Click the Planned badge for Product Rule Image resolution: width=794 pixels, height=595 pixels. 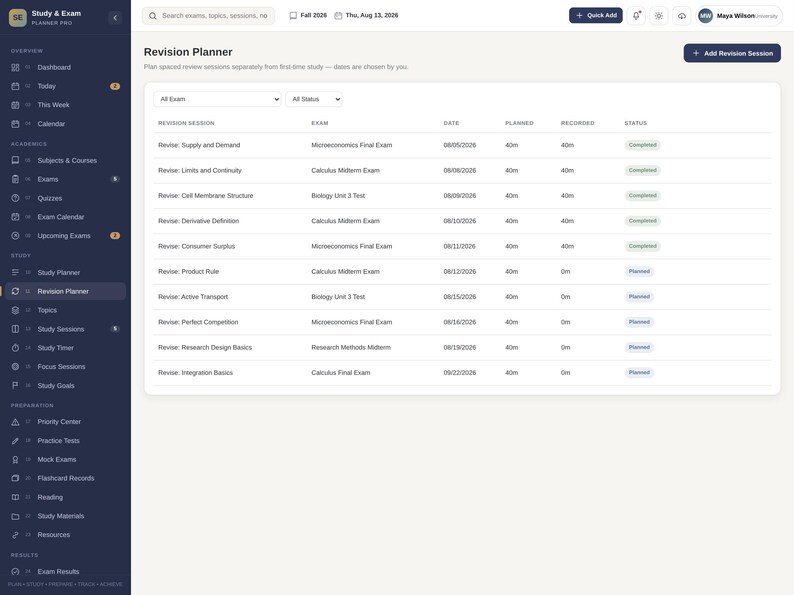click(639, 271)
